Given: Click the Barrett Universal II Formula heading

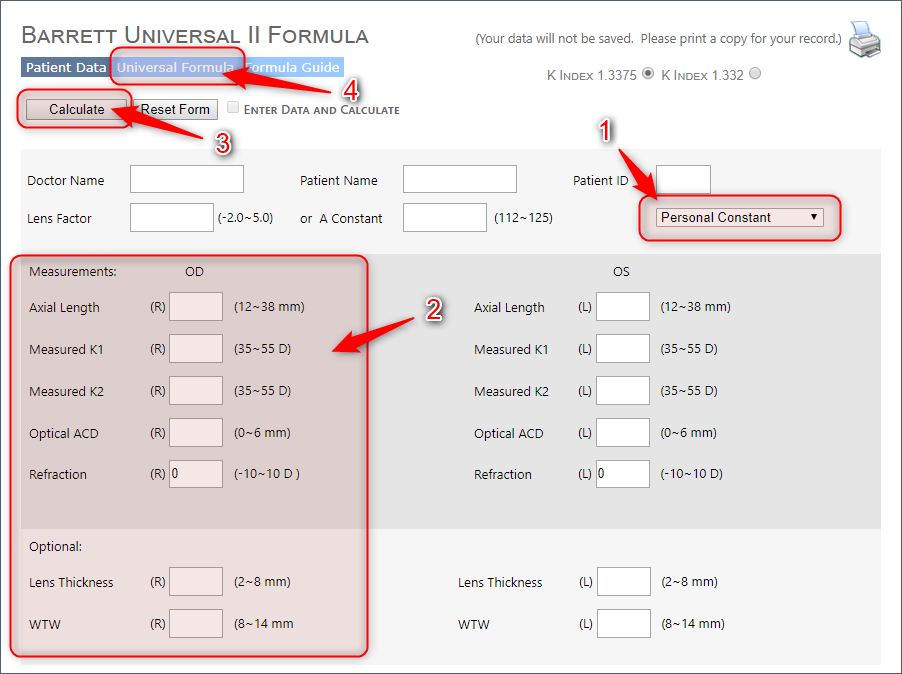Looking at the screenshot, I should tap(195, 36).
